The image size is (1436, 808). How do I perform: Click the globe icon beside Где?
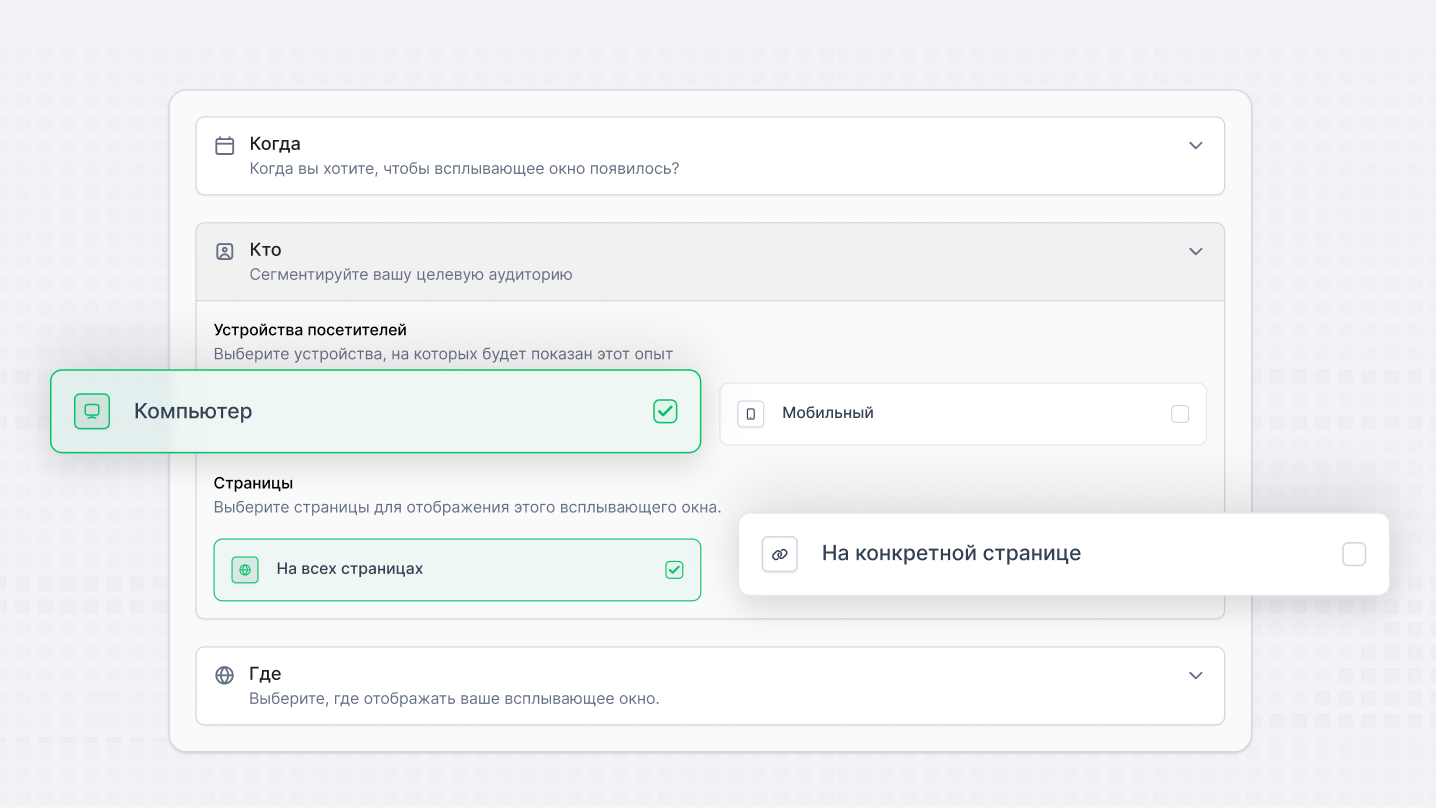coord(225,676)
